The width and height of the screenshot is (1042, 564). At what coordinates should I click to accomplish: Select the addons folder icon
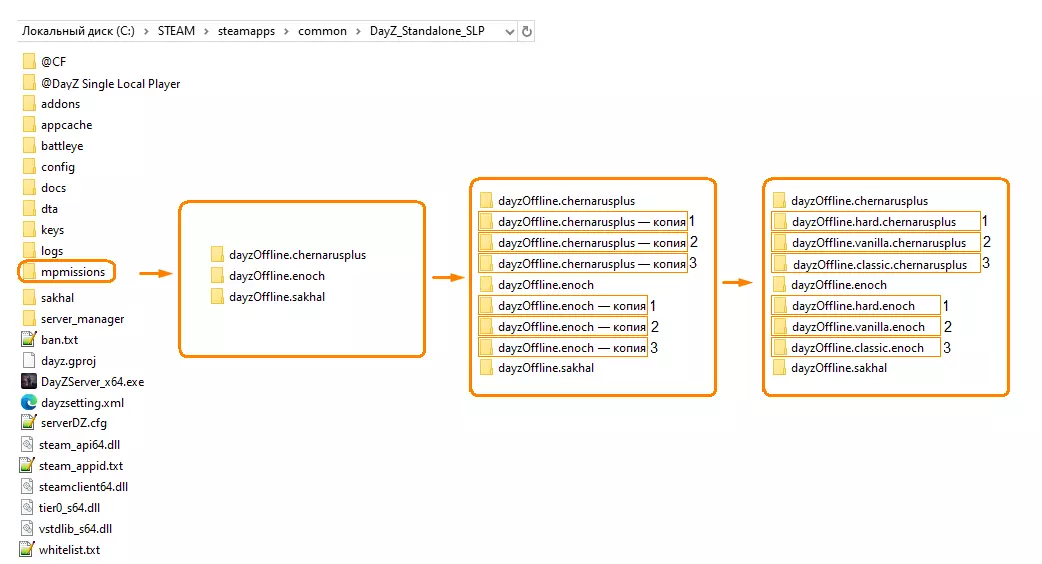(x=29, y=104)
